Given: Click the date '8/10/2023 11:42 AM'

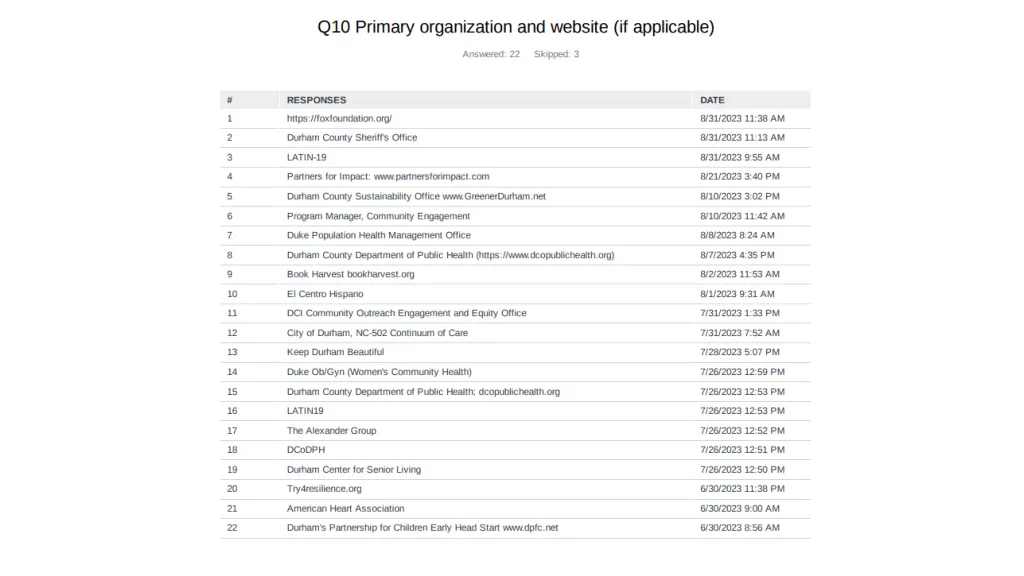Looking at the screenshot, I should coord(743,216).
